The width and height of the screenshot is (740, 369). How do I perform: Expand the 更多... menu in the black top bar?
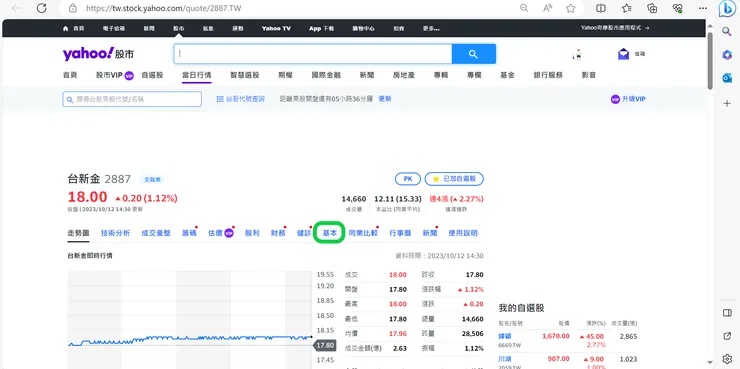coord(431,28)
